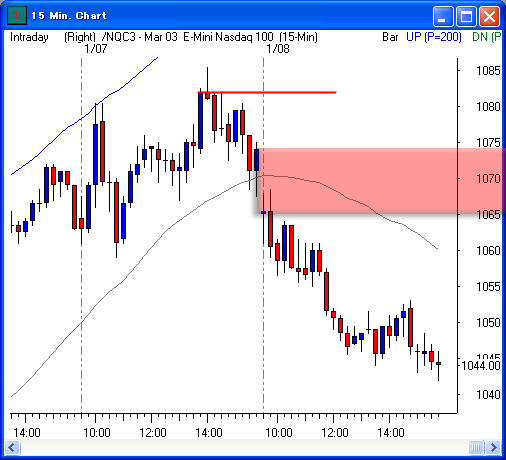
Task: Click the 'Bar' chart type label
Action: point(390,37)
